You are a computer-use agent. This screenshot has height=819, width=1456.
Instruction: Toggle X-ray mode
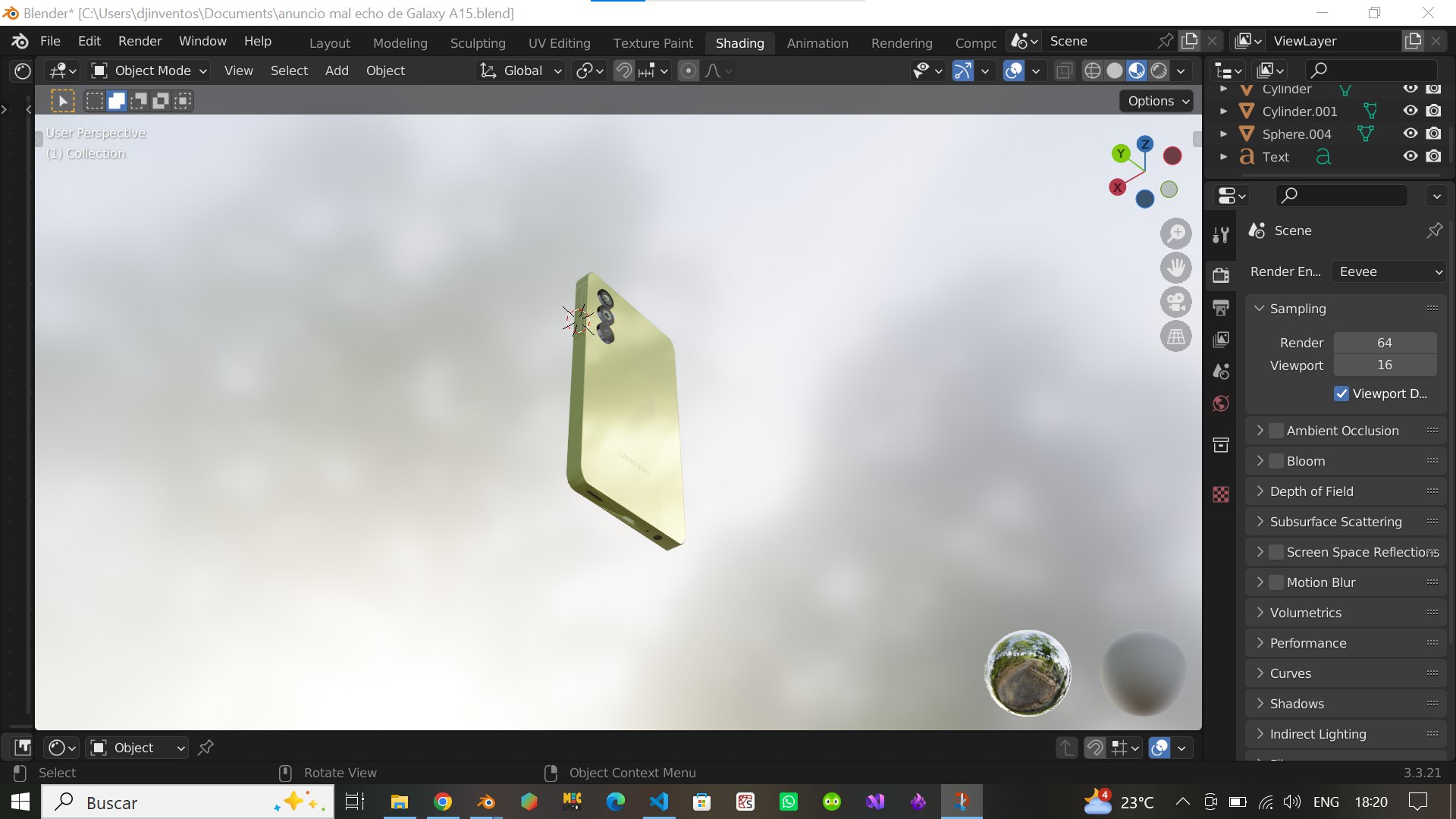(1064, 71)
